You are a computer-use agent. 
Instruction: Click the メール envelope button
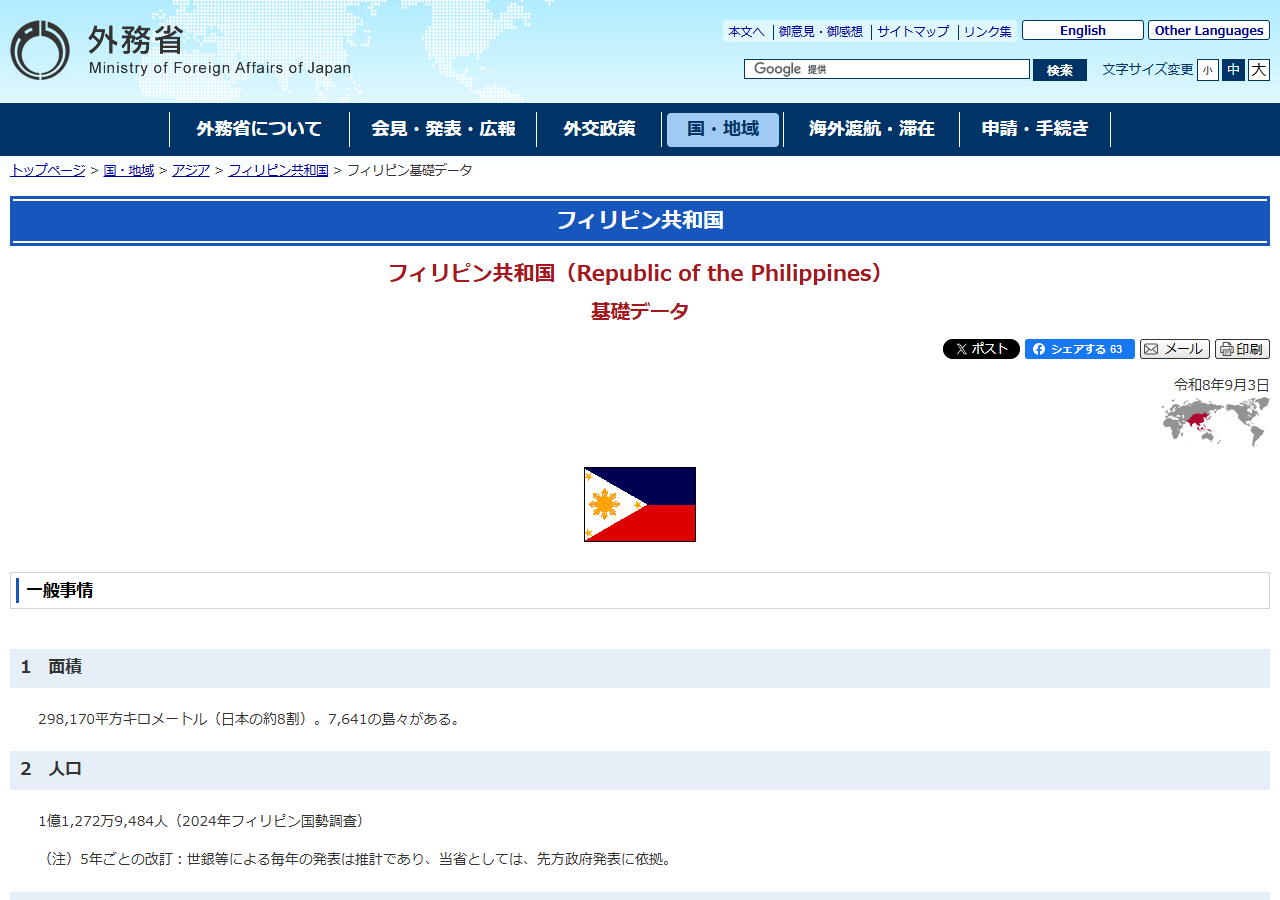click(x=1174, y=349)
